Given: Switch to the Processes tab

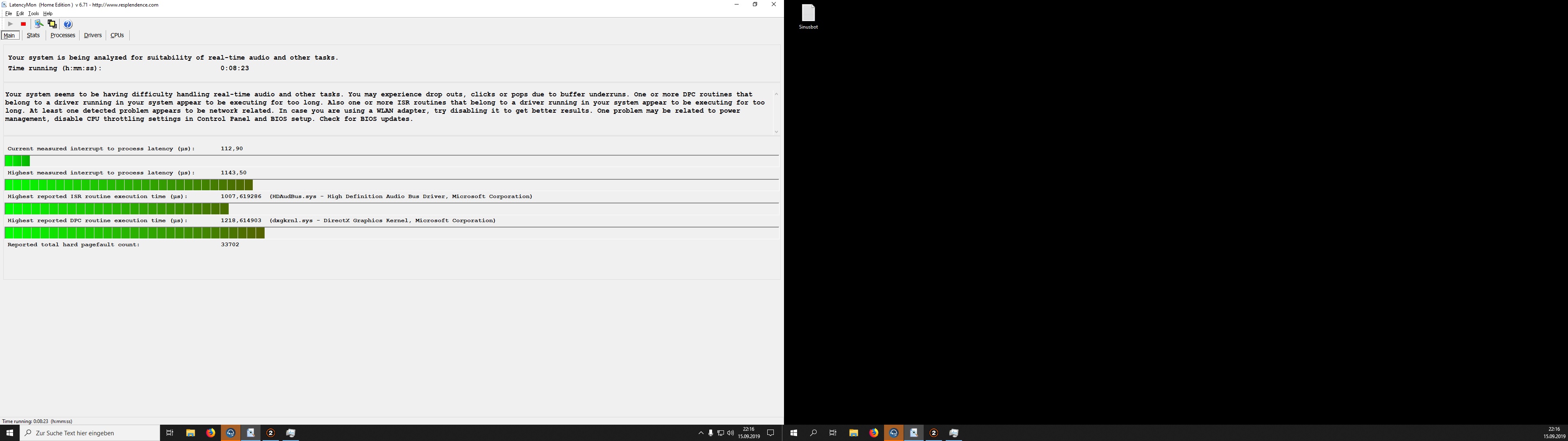Looking at the screenshot, I should click(63, 36).
